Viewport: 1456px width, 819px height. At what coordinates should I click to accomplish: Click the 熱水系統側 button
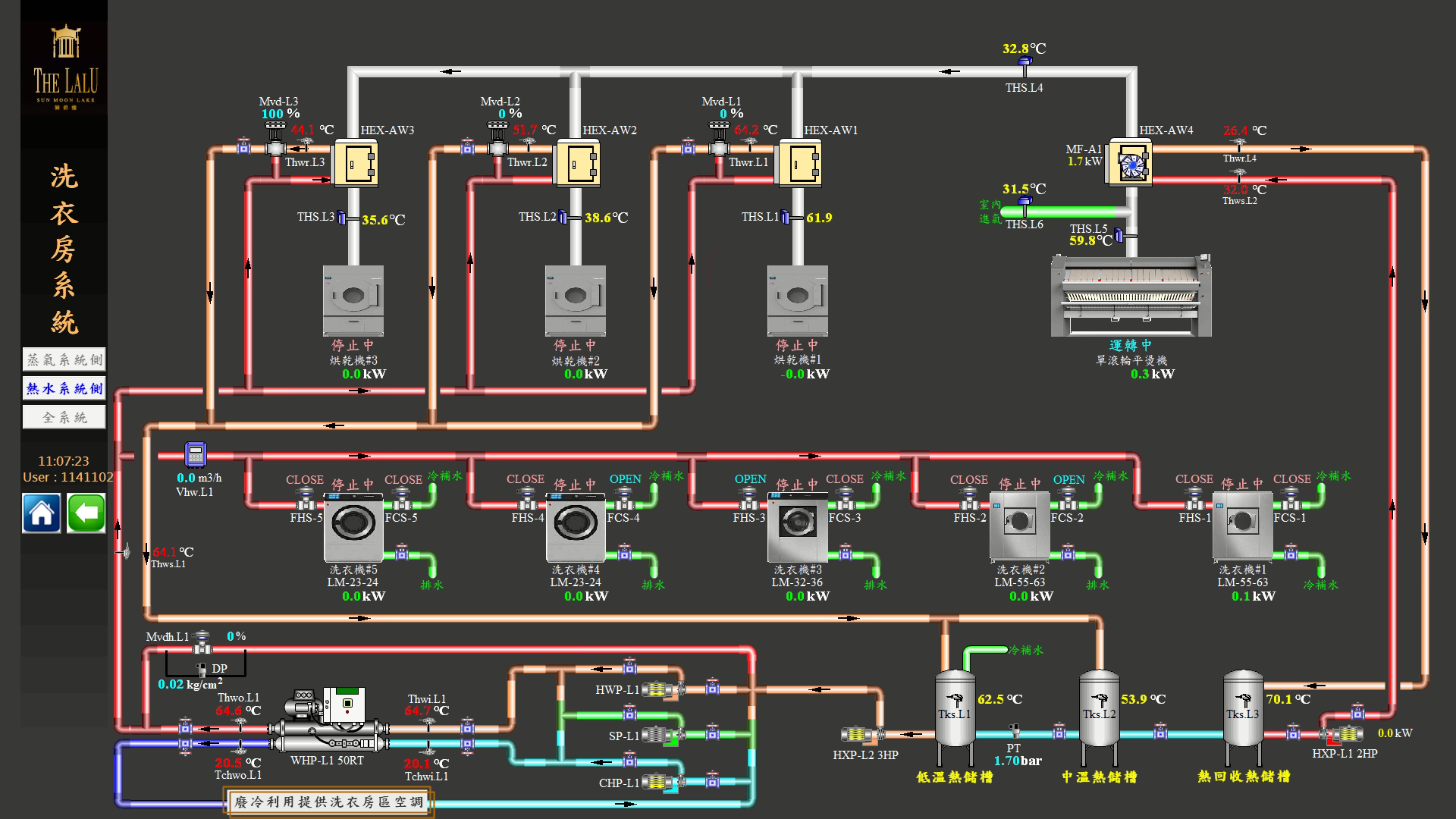(x=64, y=388)
